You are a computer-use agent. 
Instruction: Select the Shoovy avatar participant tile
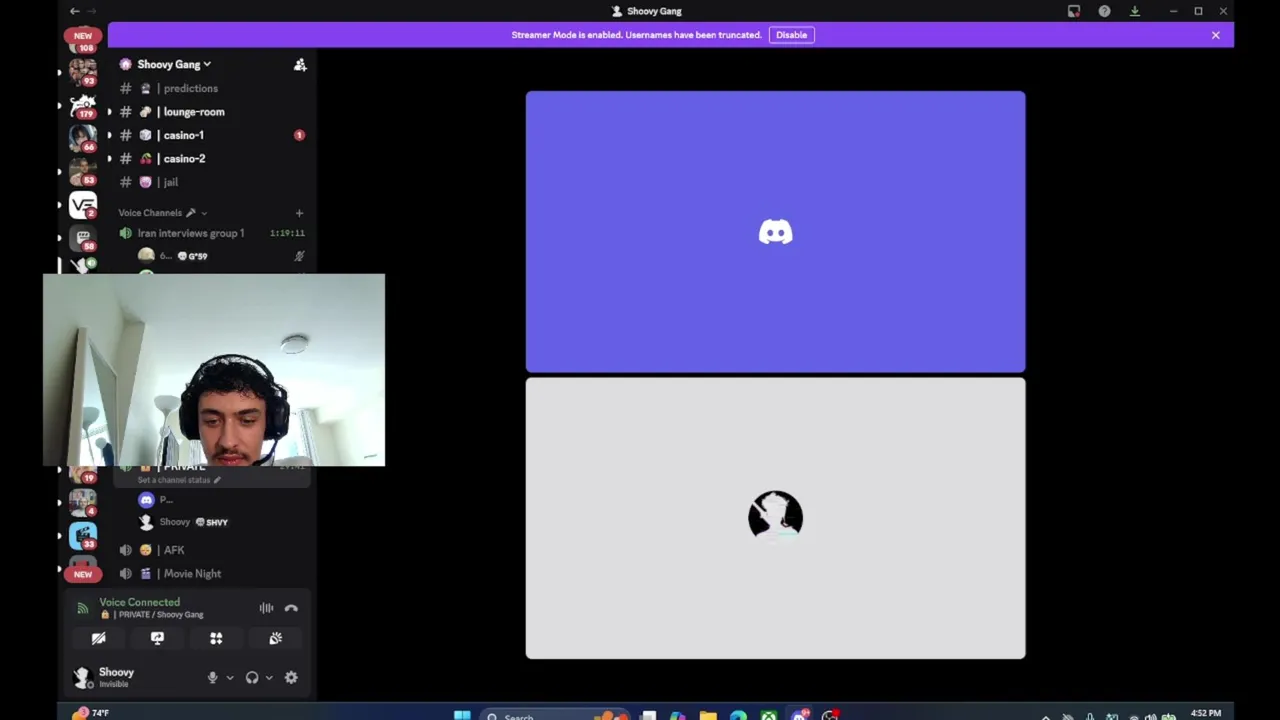tap(775, 518)
